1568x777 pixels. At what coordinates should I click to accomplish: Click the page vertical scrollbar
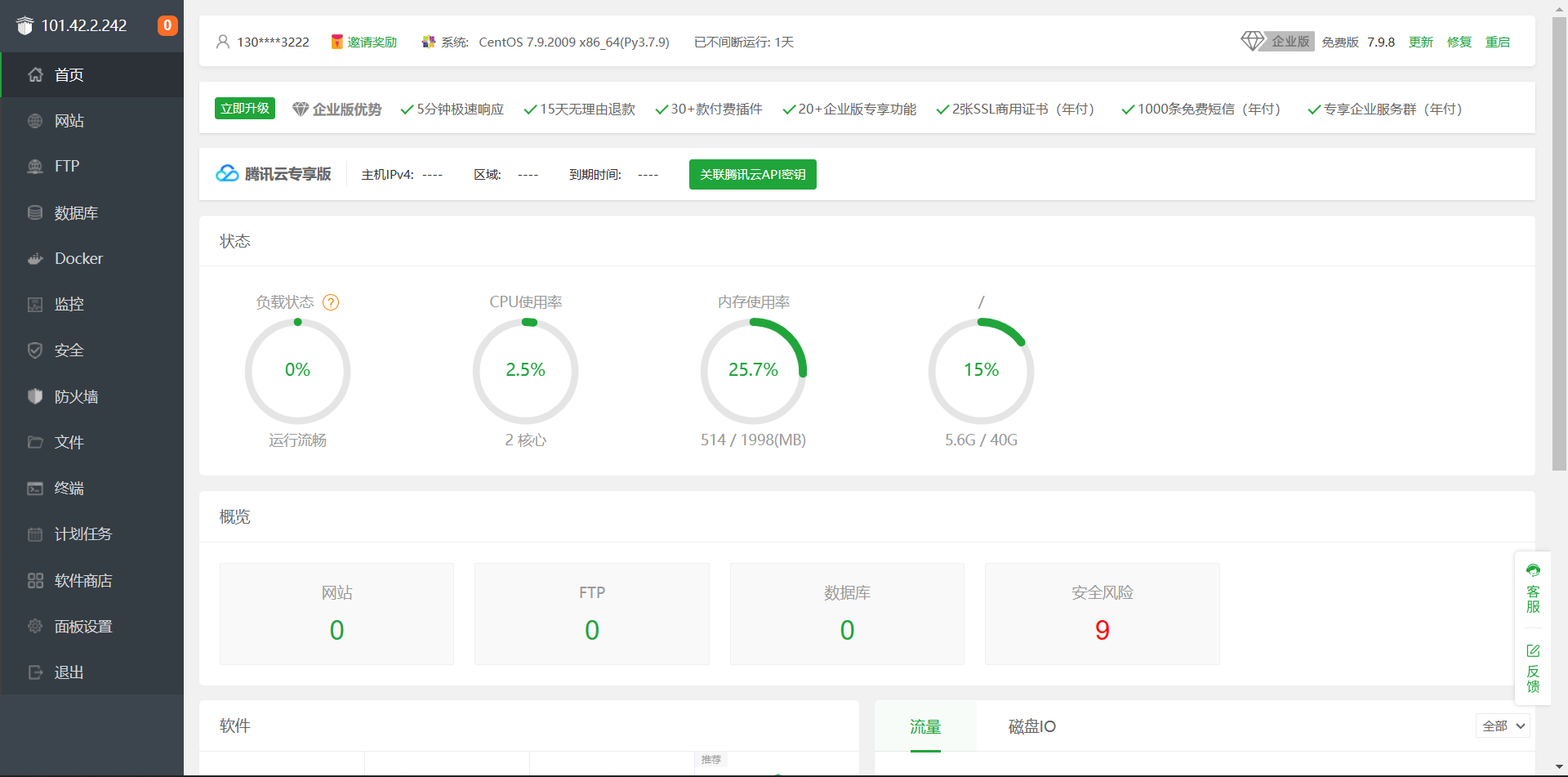1560,244
